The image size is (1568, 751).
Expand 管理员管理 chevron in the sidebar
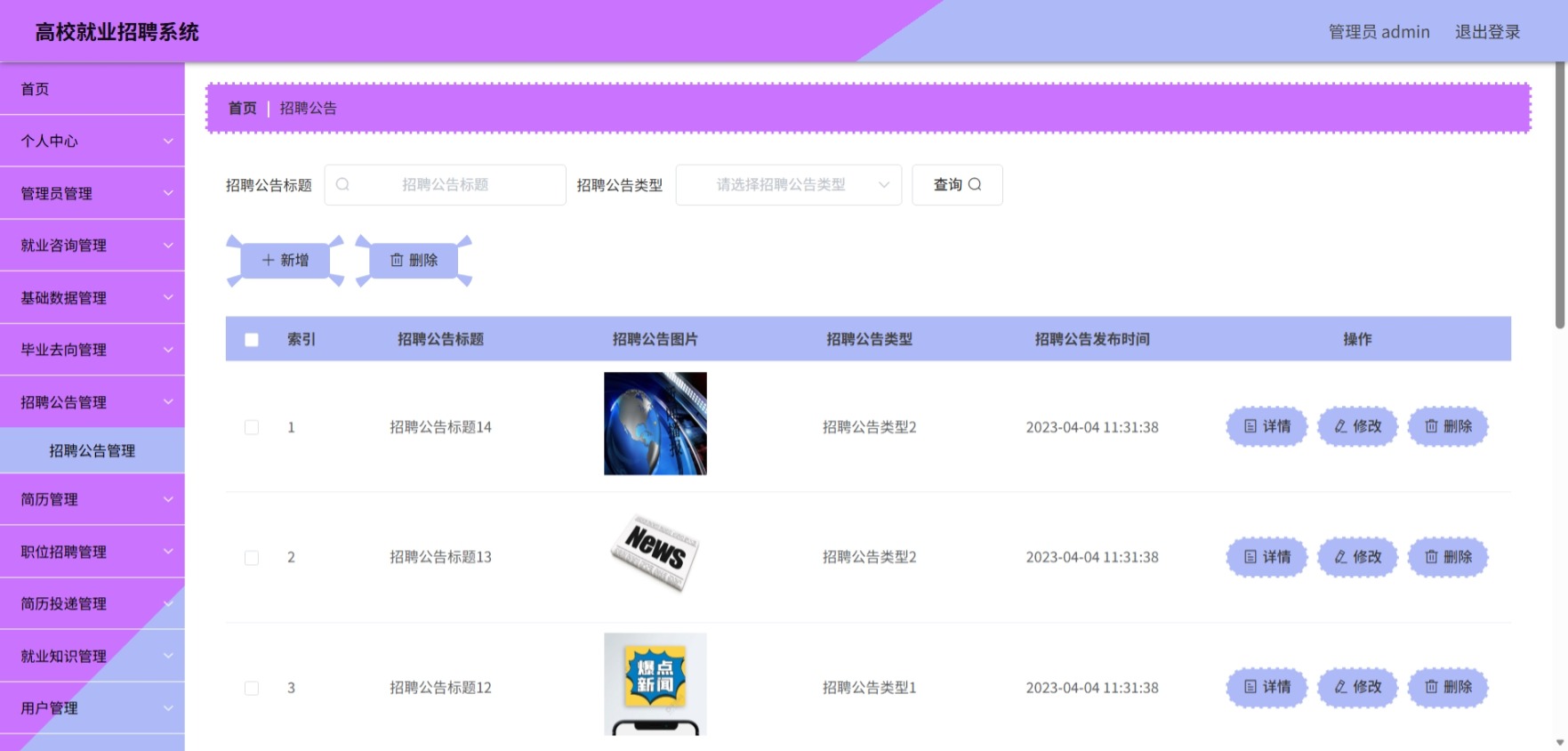tap(168, 193)
